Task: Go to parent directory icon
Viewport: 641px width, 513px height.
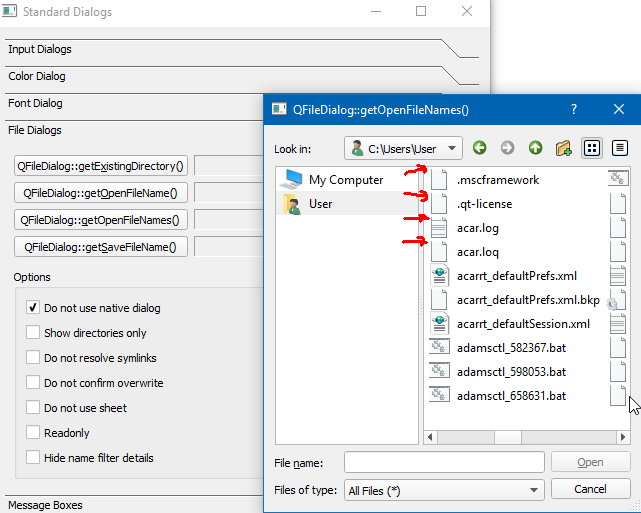Action: [x=536, y=148]
